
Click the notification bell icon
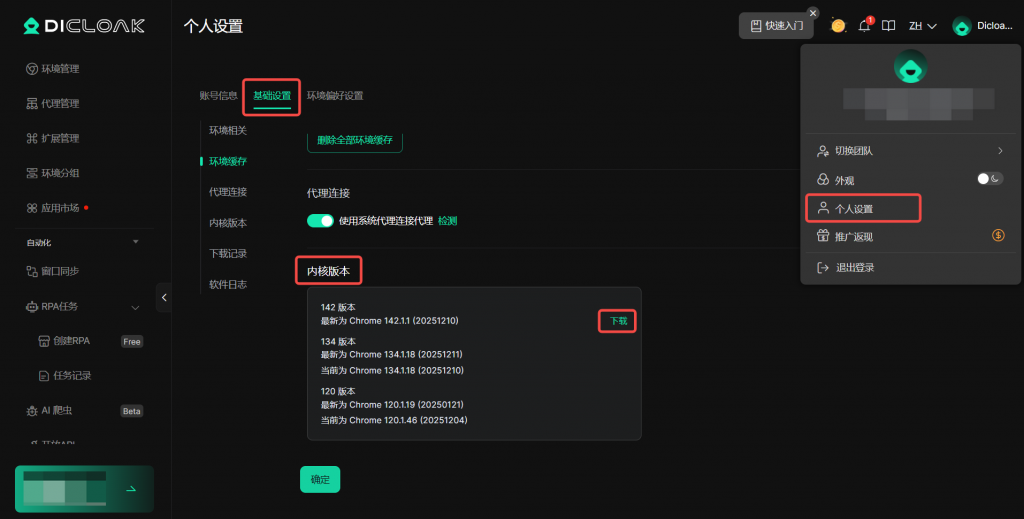(866, 26)
